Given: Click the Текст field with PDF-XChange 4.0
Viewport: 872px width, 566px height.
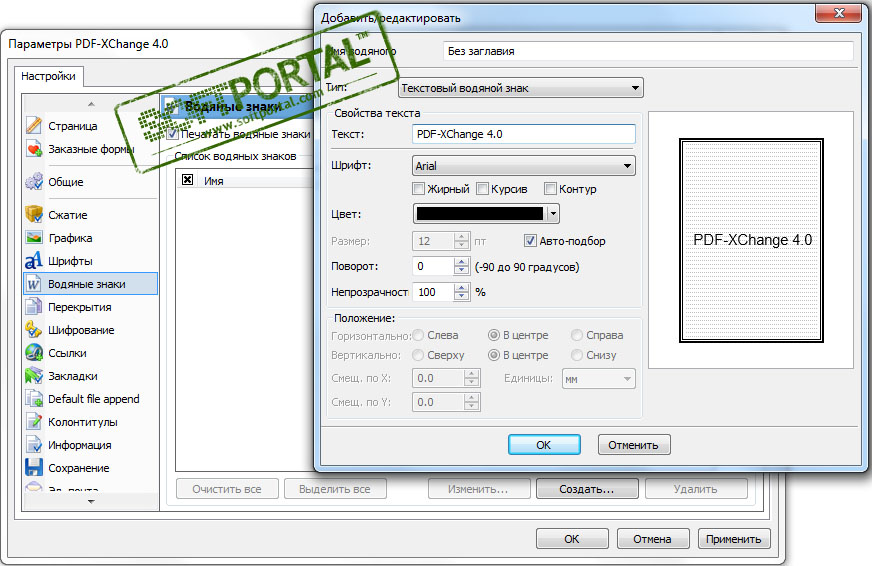Looking at the screenshot, I should (x=524, y=134).
